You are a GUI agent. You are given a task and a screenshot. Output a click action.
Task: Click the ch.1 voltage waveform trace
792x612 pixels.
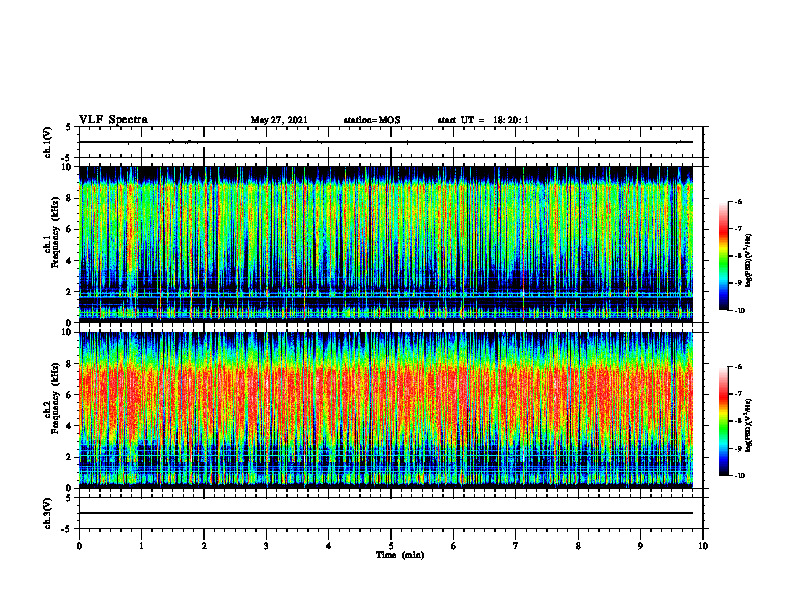pos(386,142)
